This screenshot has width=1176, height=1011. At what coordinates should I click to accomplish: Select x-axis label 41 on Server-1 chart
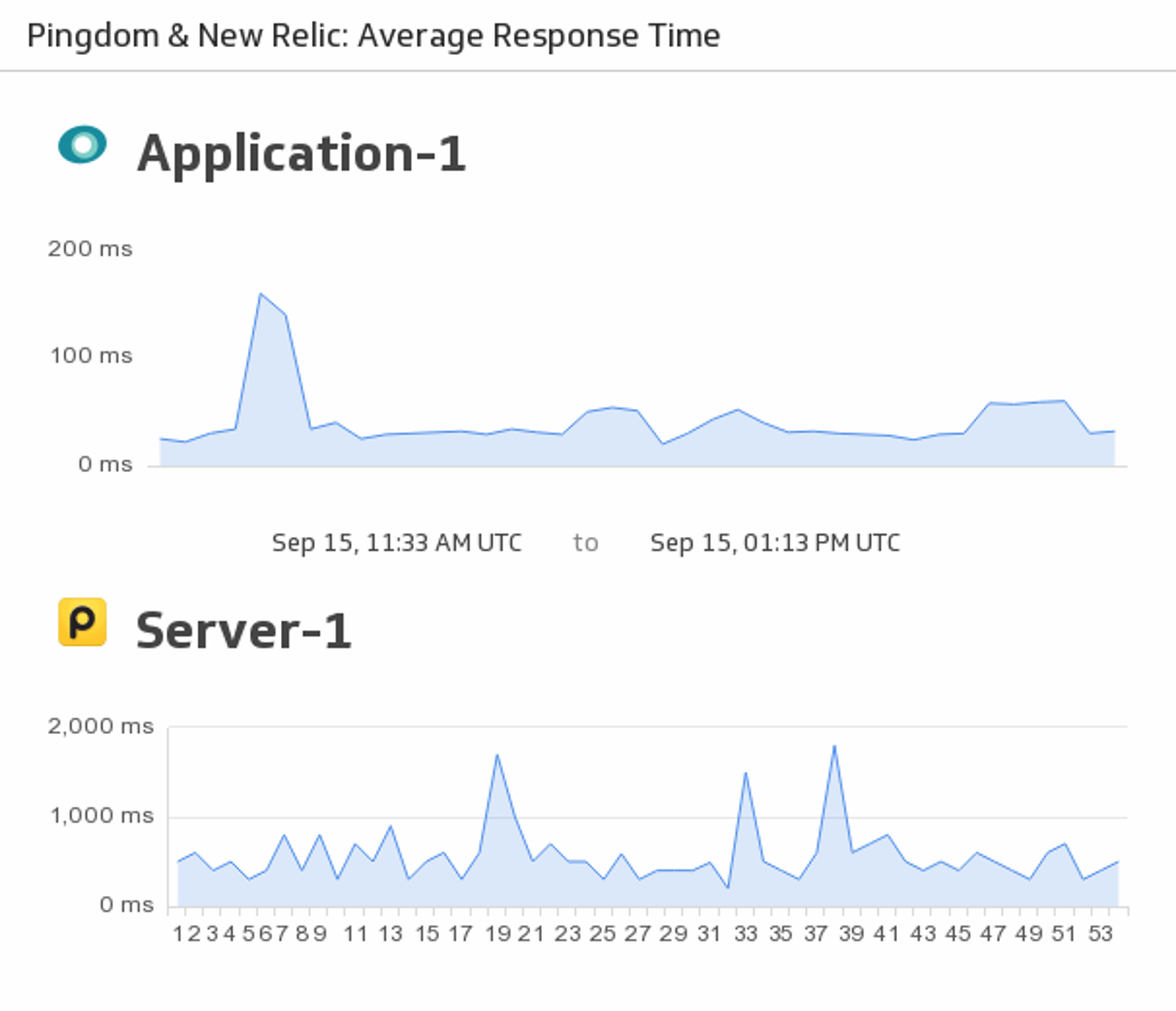(886, 933)
